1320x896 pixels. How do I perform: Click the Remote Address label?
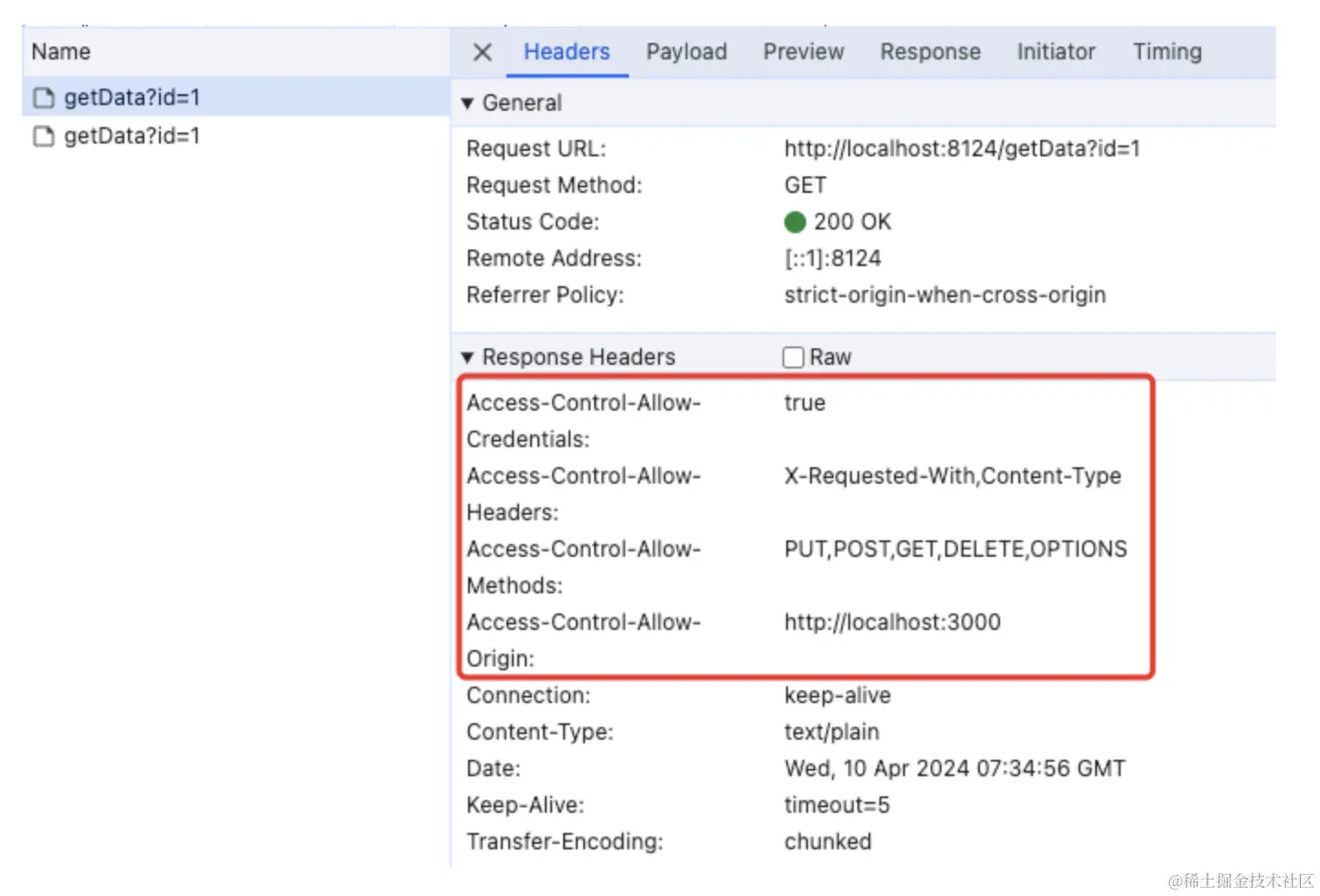pos(554,259)
